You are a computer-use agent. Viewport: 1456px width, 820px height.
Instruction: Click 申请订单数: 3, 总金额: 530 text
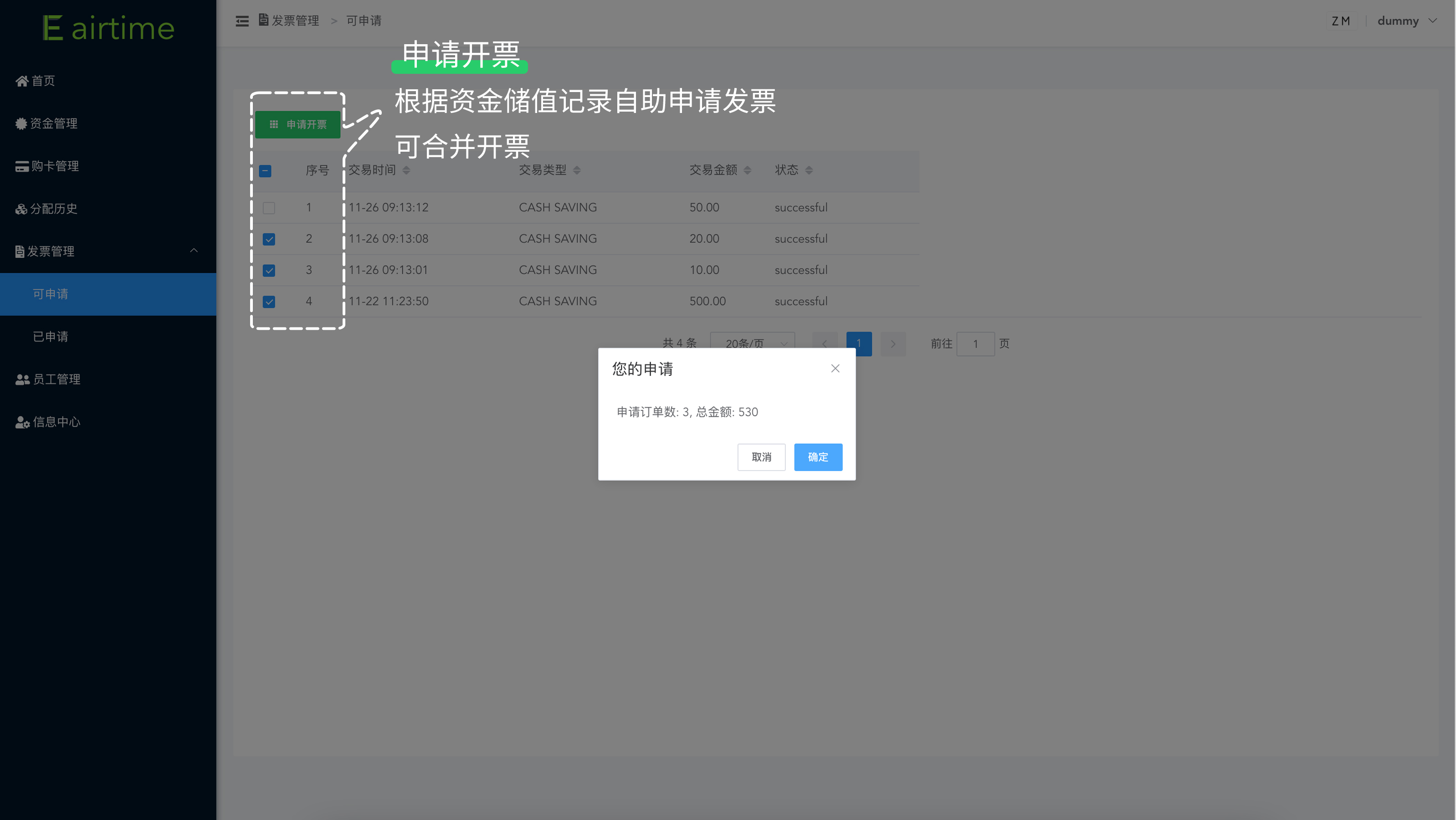687,412
